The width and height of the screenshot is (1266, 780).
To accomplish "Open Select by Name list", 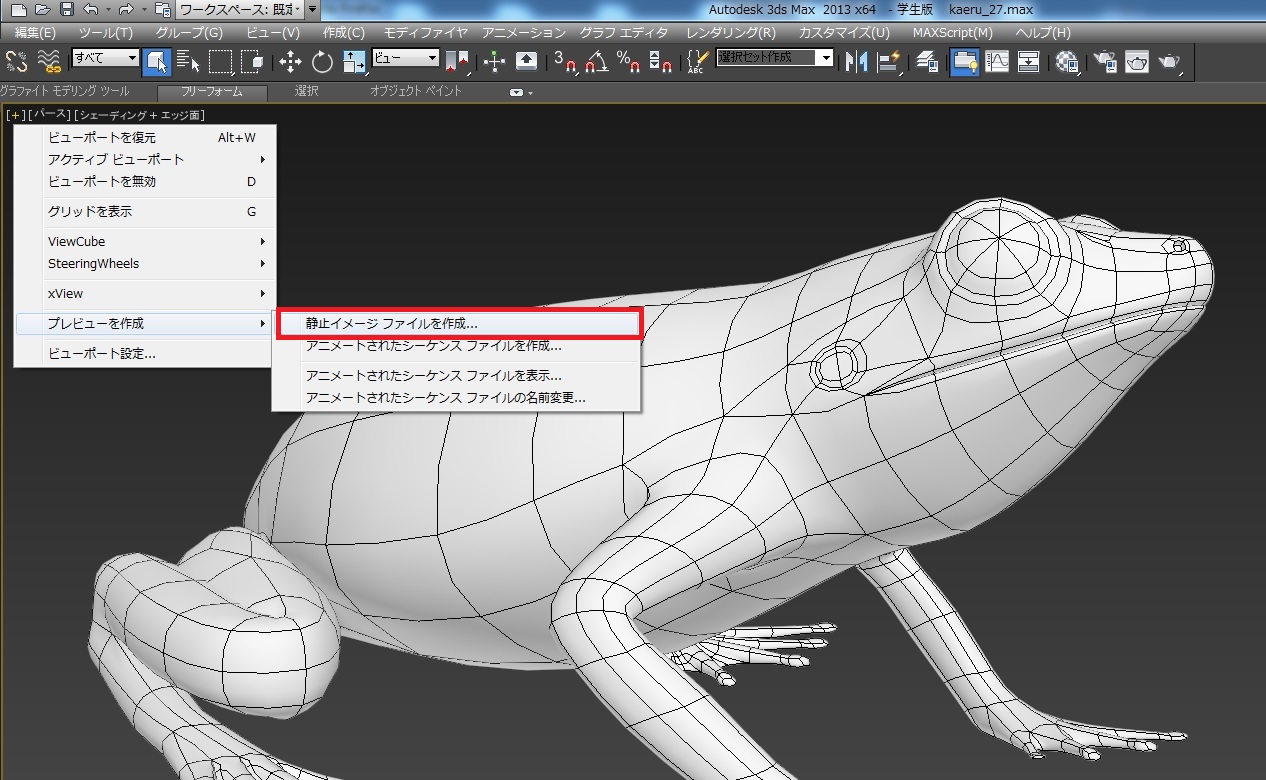I will pos(188,62).
